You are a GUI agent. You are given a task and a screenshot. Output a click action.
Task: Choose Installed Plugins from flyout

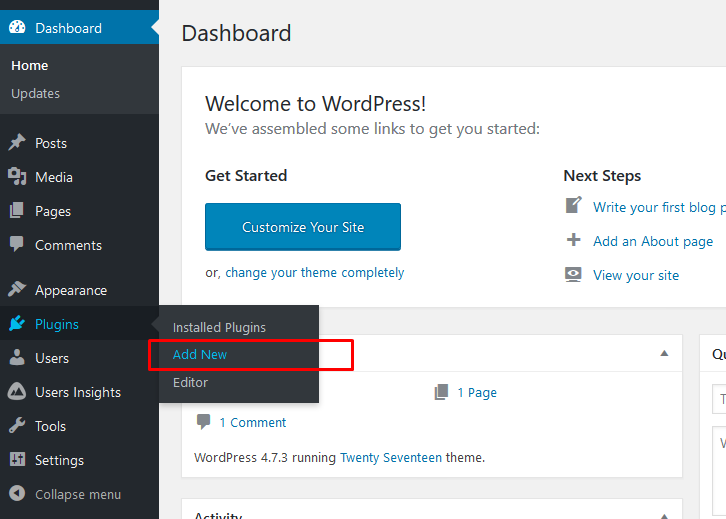[x=219, y=327]
